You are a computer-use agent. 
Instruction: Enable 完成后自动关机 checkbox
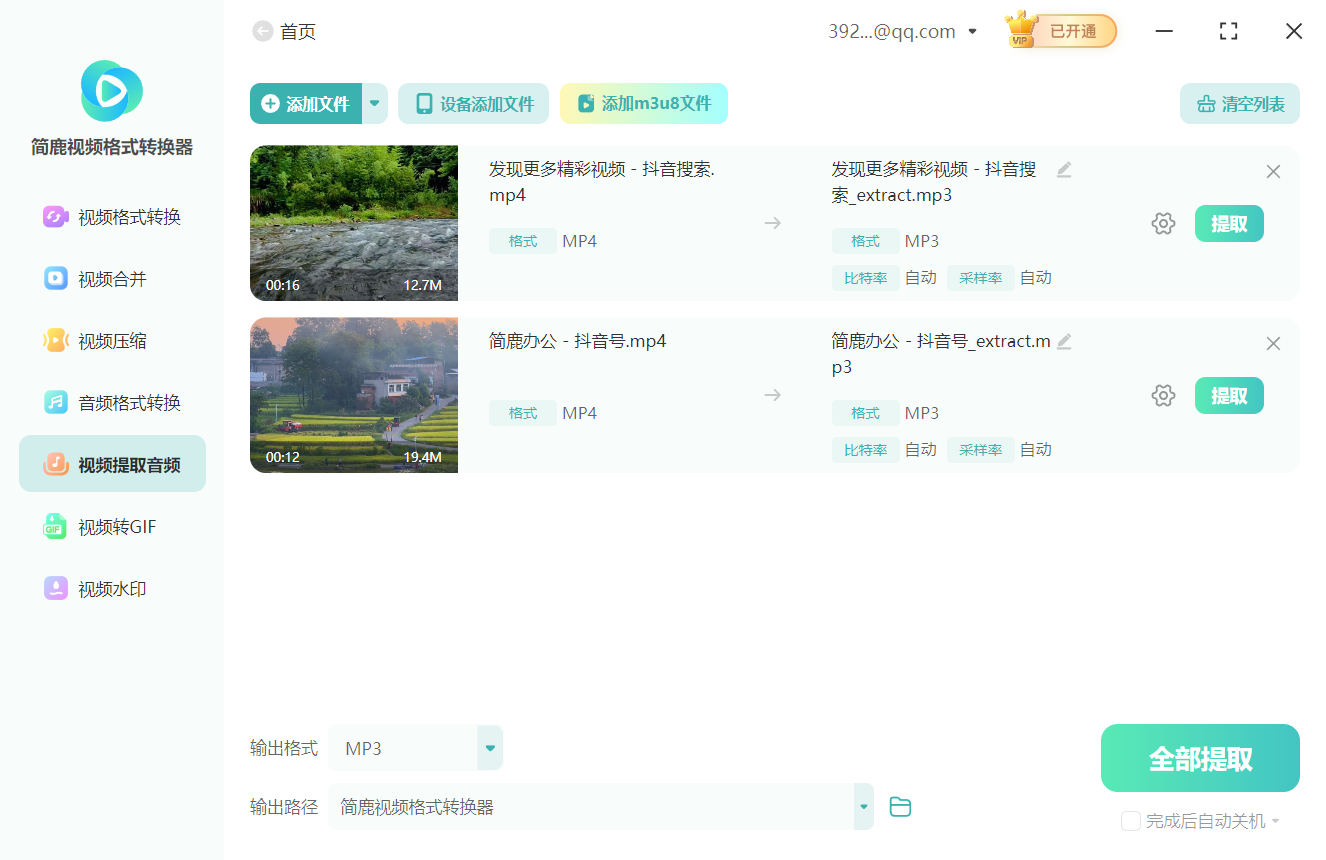click(1131, 820)
